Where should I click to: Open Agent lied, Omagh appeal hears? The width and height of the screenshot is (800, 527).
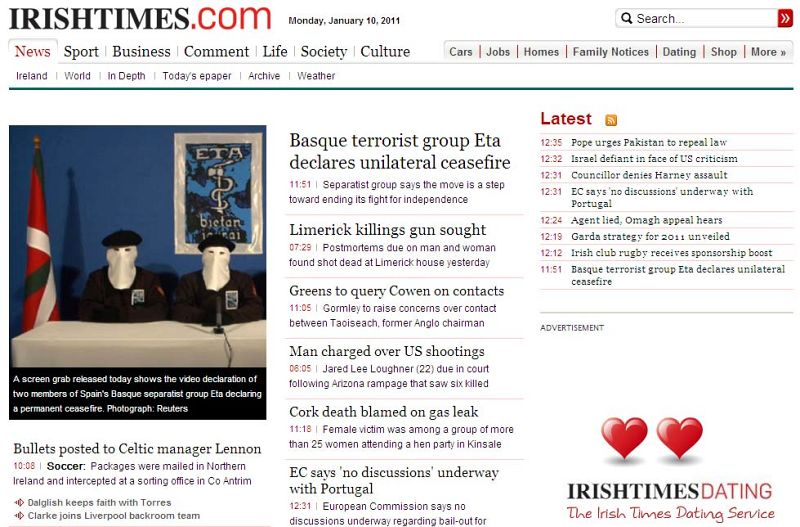pos(646,220)
